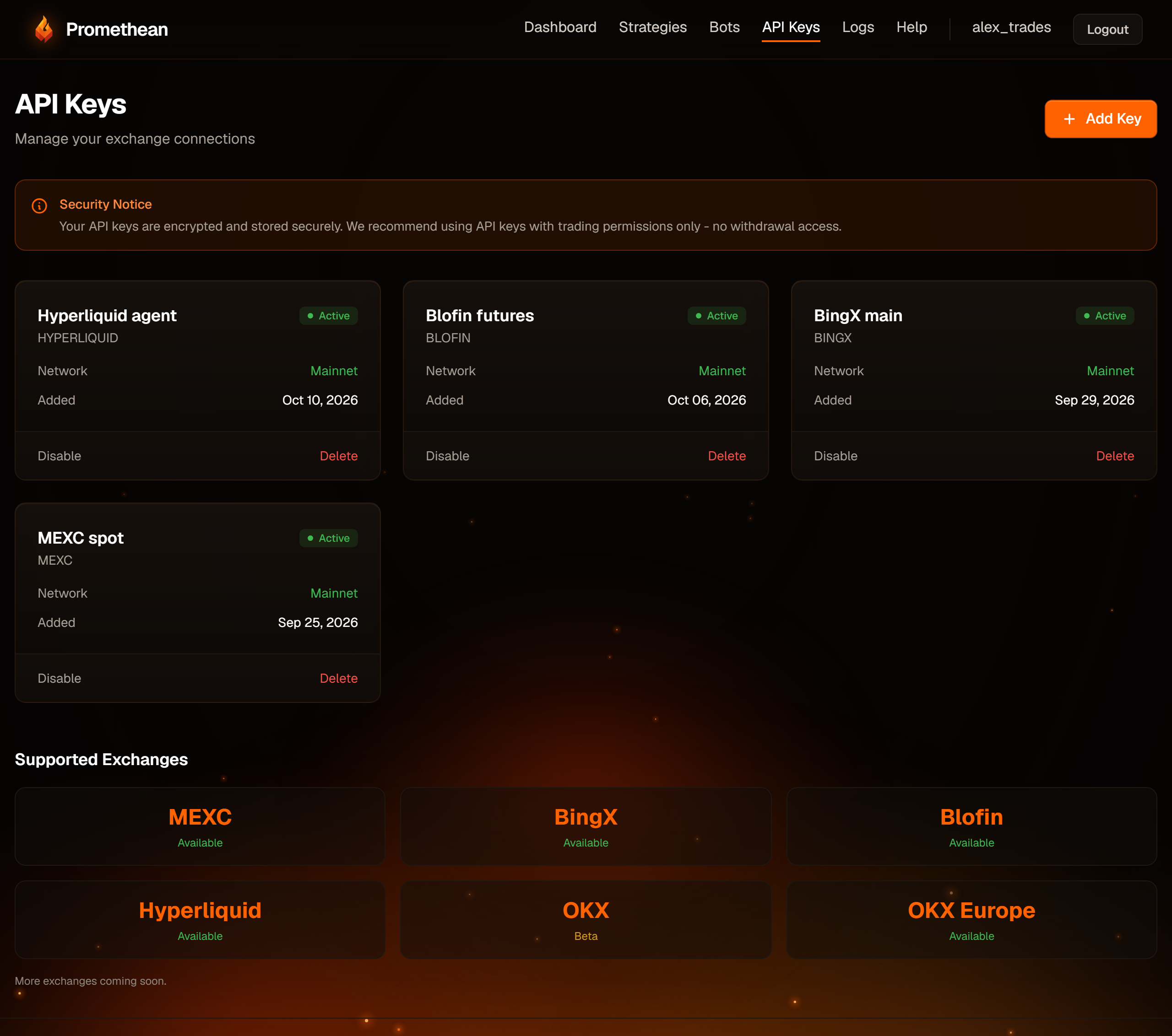Click the Add Key button
The image size is (1172, 1036).
(x=1100, y=119)
